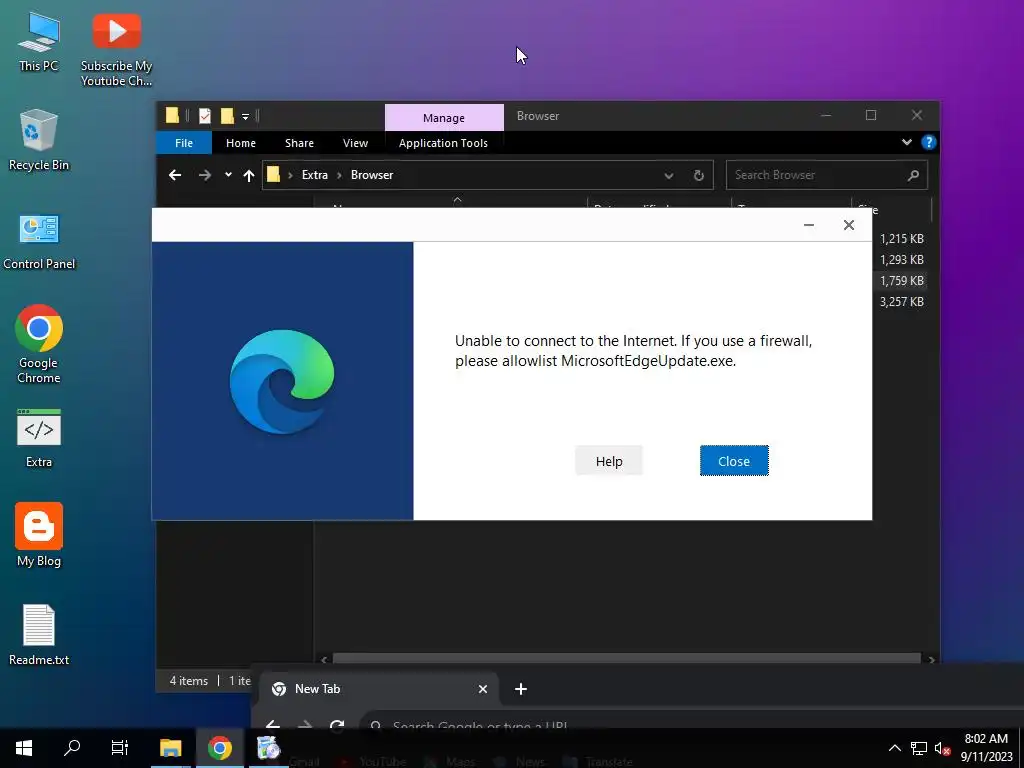Image resolution: width=1024 pixels, height=768 pixels.
Task: Select the Extra desktop shortcut
Action: 39,438
